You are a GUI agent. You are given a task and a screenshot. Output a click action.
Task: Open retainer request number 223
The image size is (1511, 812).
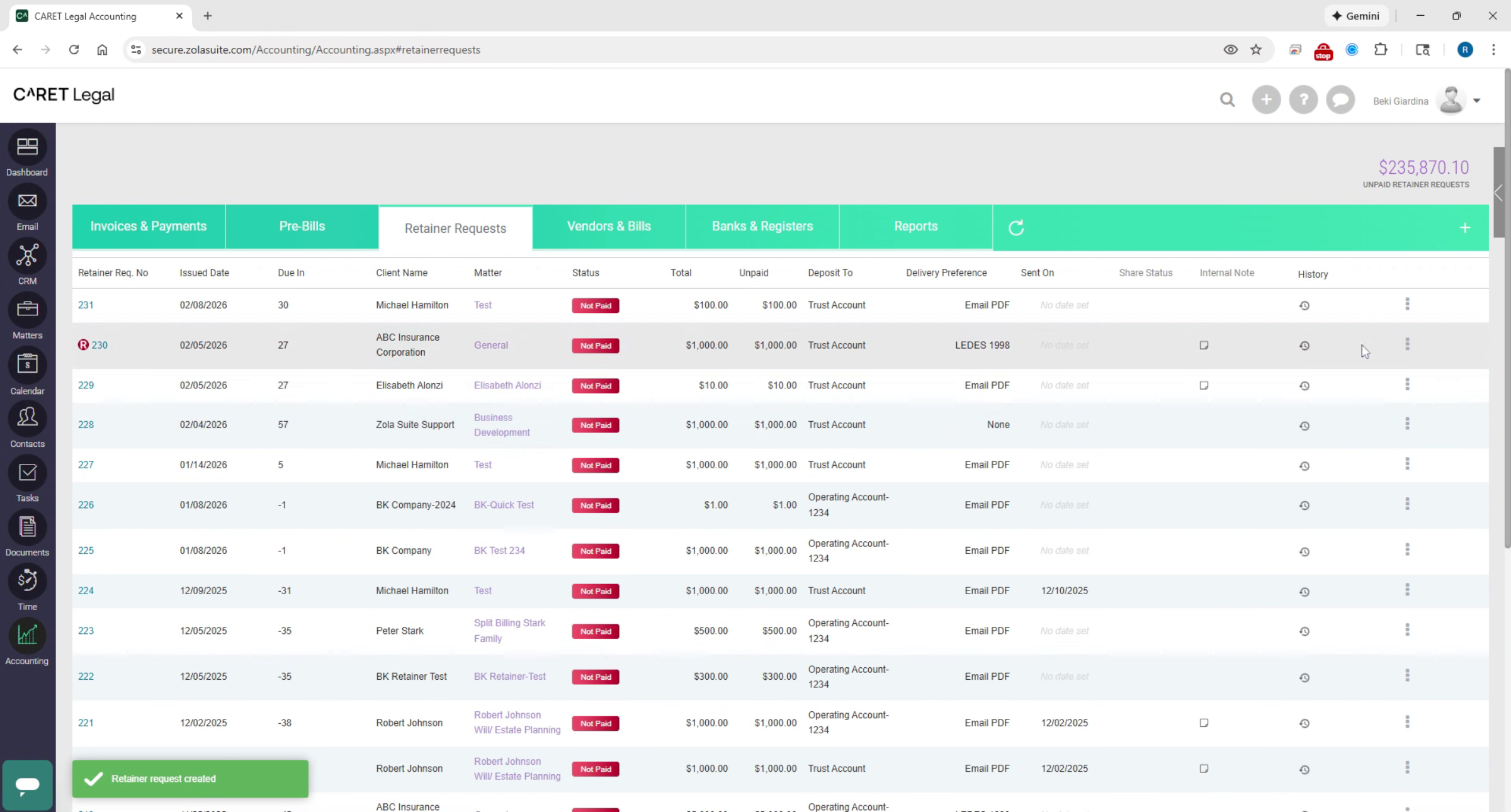coord(86,631)
